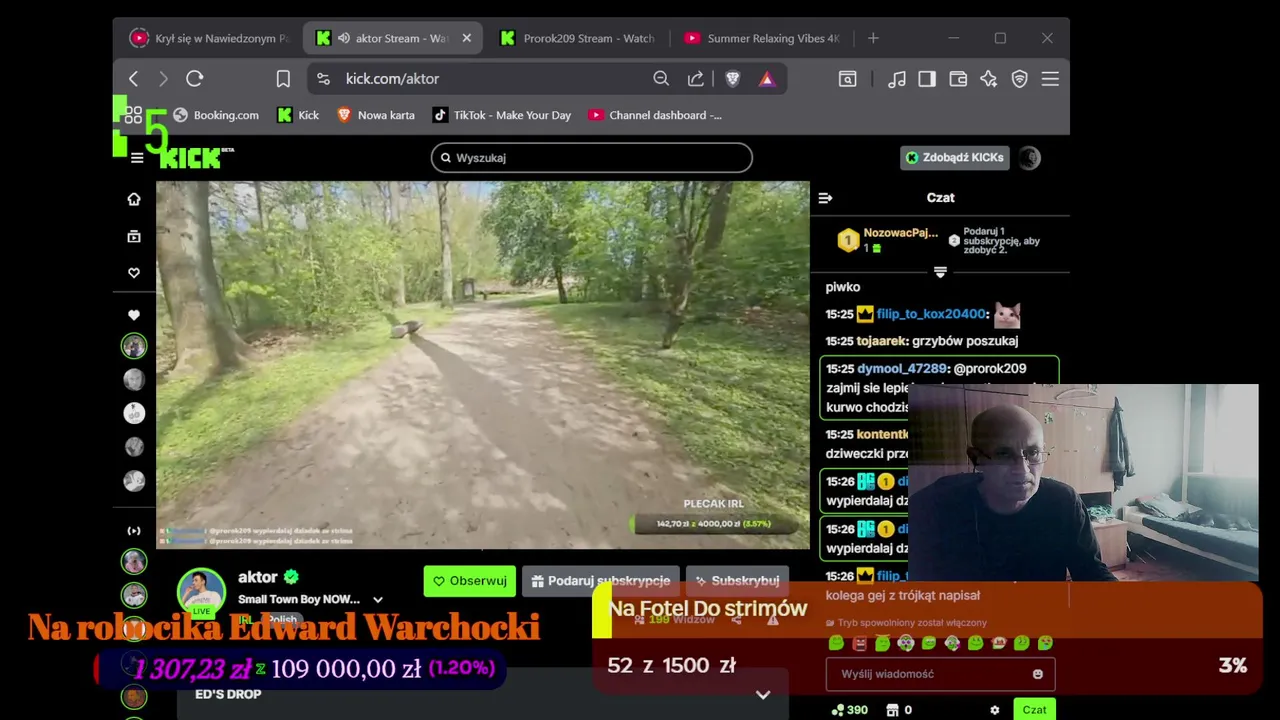
Task: Open the page search panel icon in toolbar
Action: click(847, 78)
